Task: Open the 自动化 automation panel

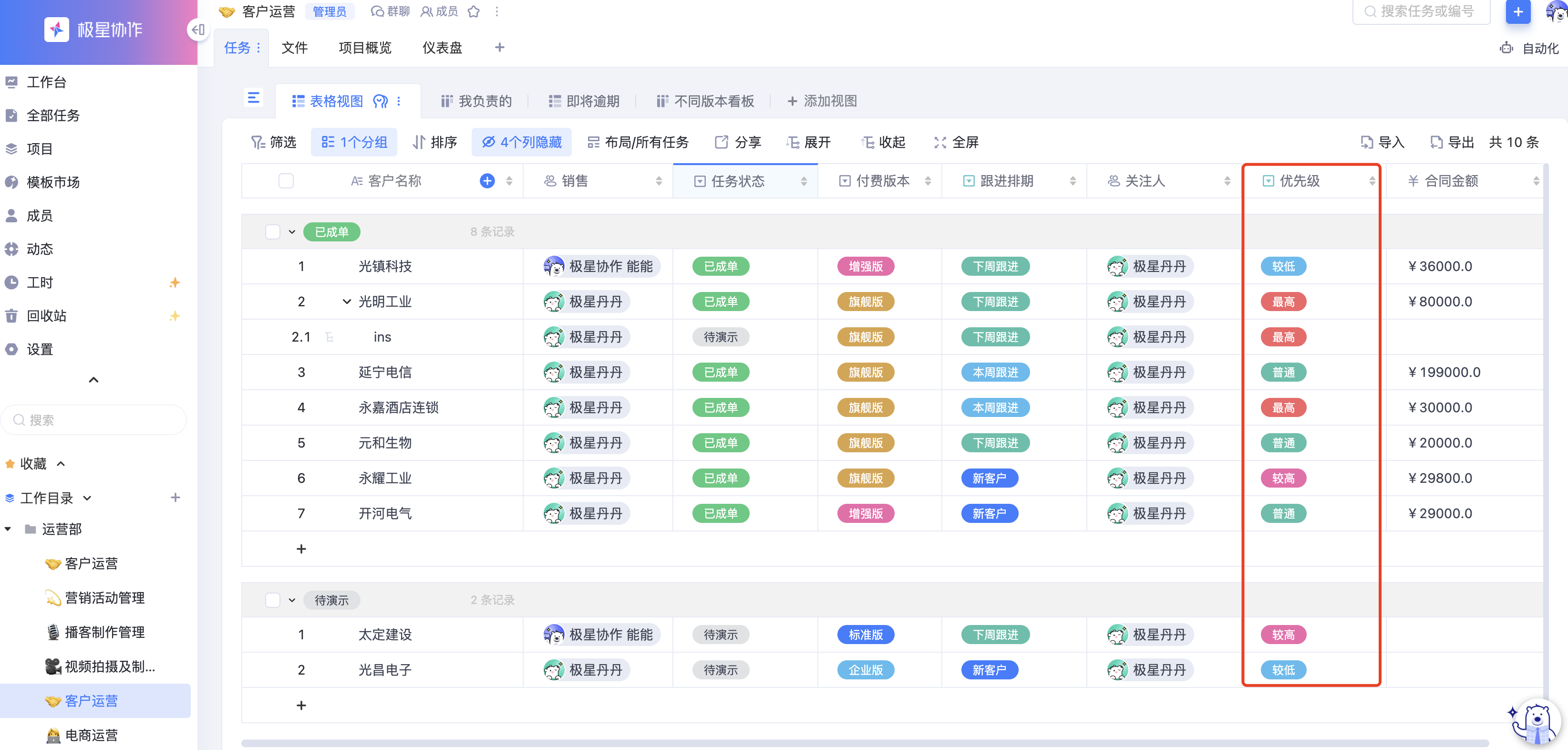Action: click(1530, 48)
